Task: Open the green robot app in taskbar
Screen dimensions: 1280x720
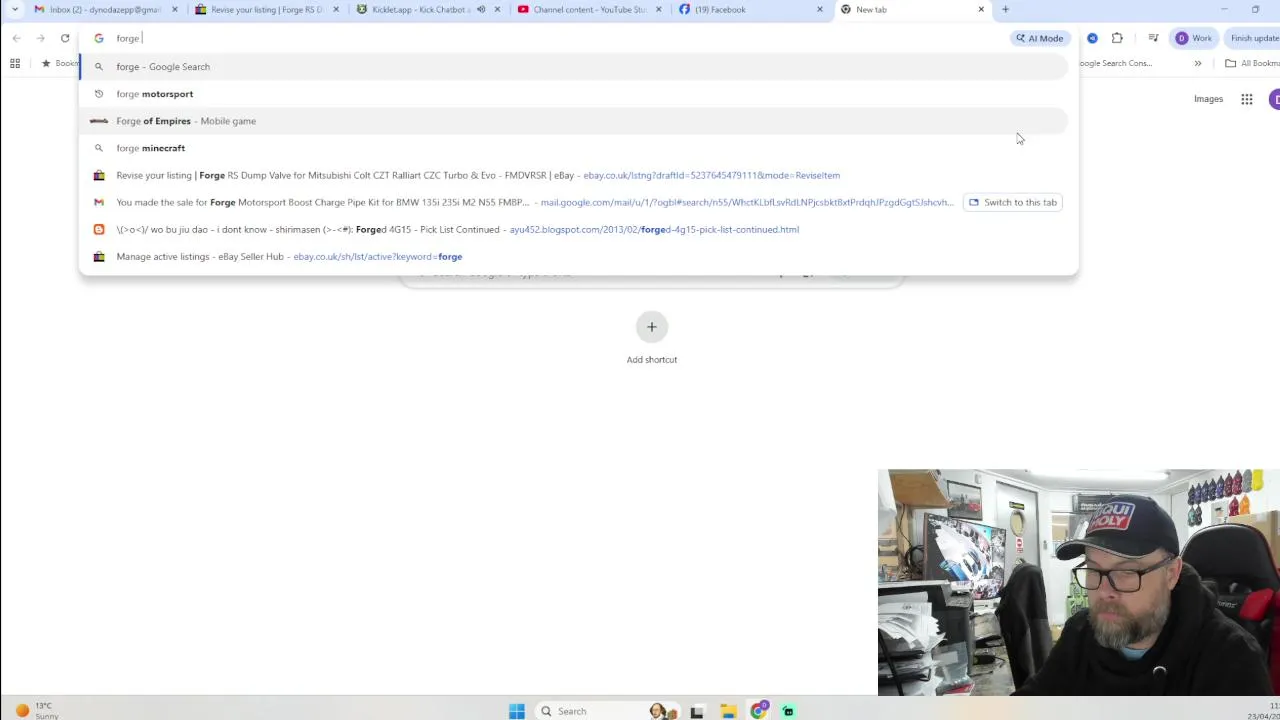Action: 788,711
